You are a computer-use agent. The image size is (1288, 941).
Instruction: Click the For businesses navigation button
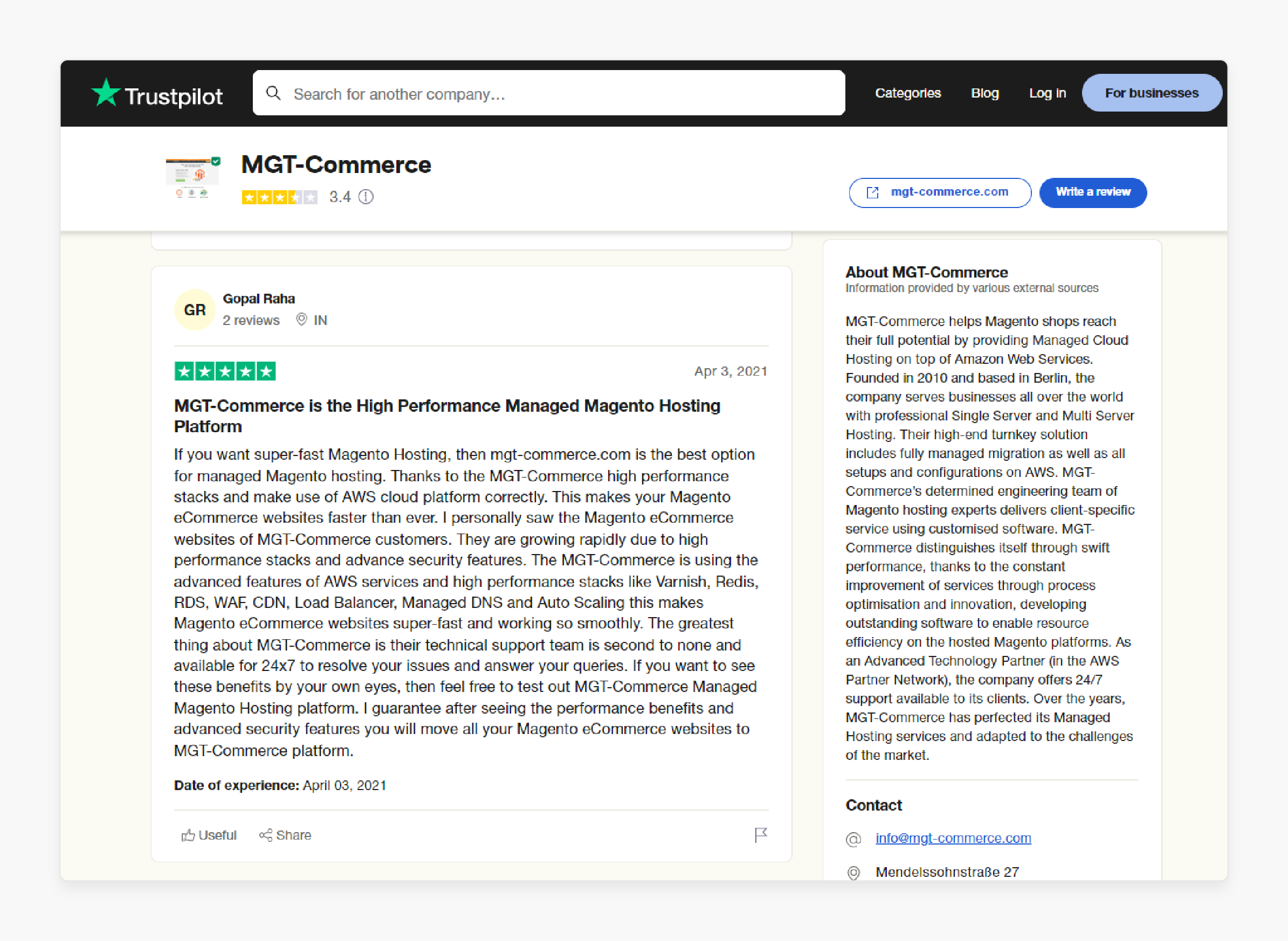[1151, 93]
